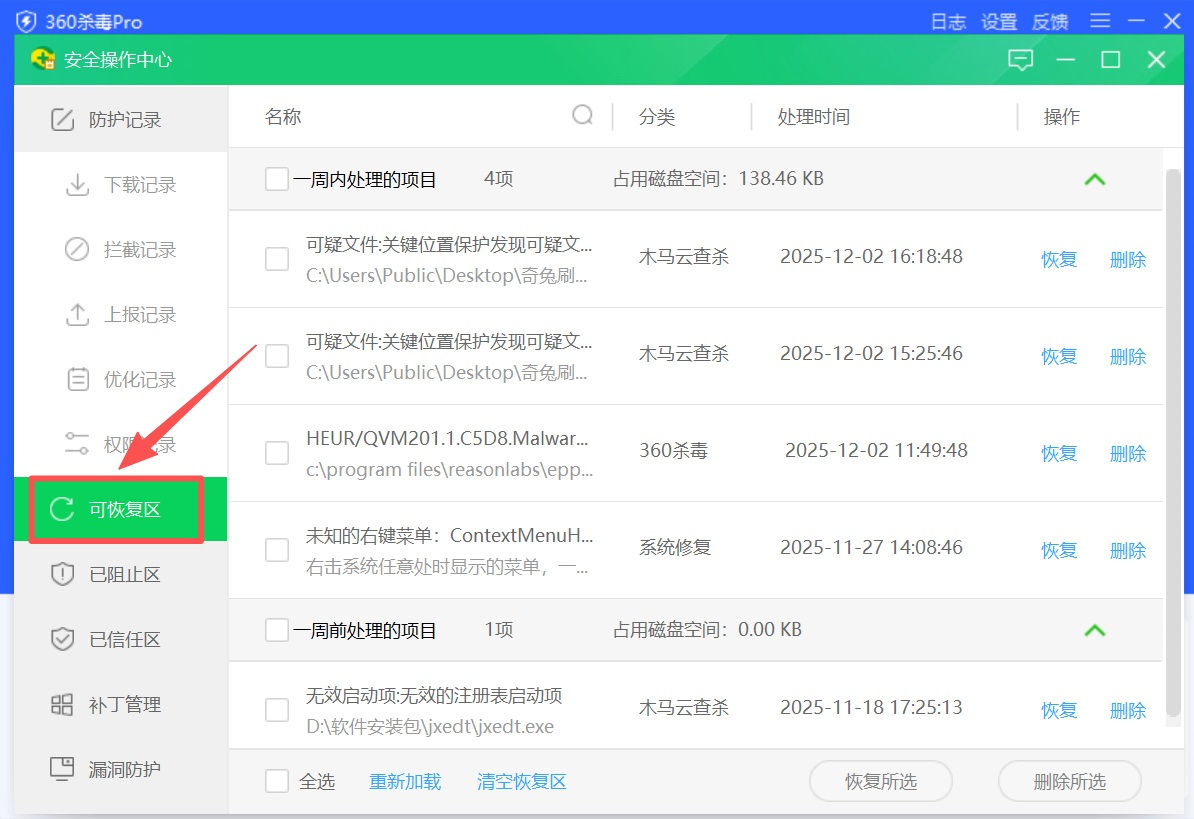
Task: Open the hamburger menu in 360杀毒Pro titlebar
Action: (1100, 21)
